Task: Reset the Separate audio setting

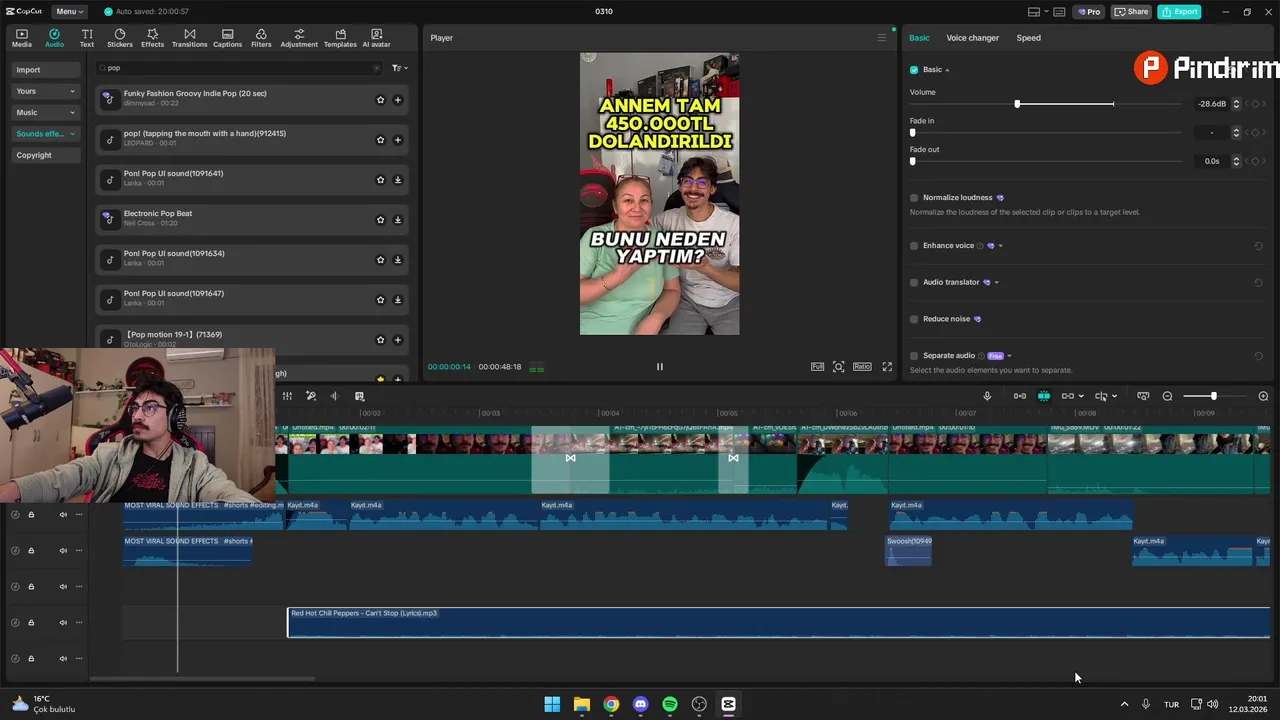Action: point(1259,356)
